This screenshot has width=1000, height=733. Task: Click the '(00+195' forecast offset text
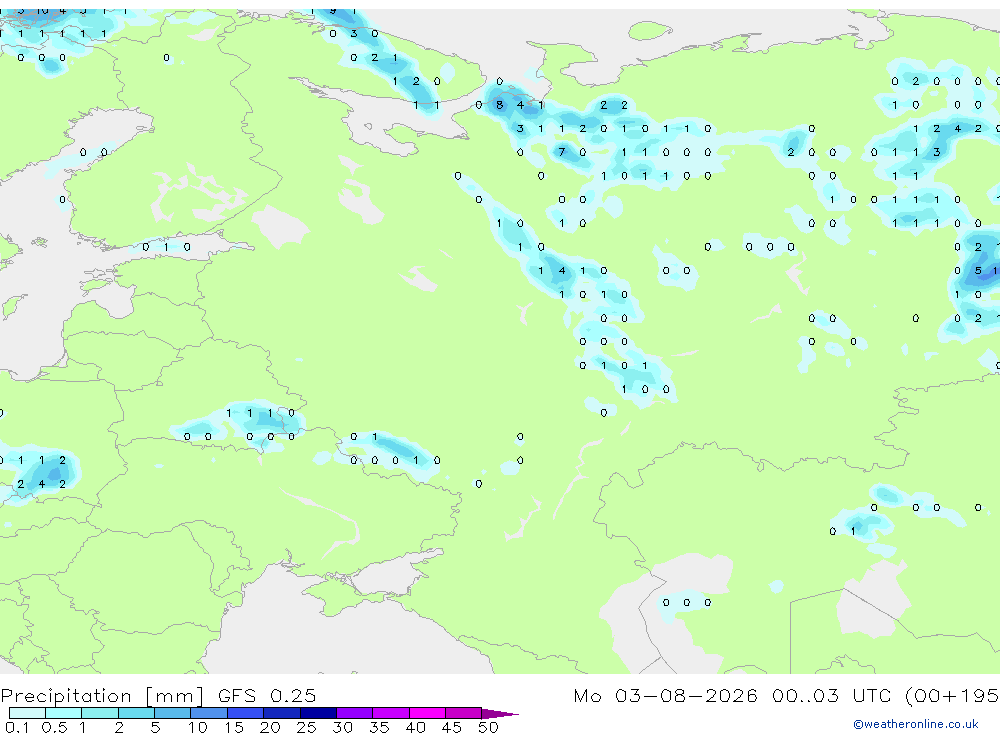point(952,695)
